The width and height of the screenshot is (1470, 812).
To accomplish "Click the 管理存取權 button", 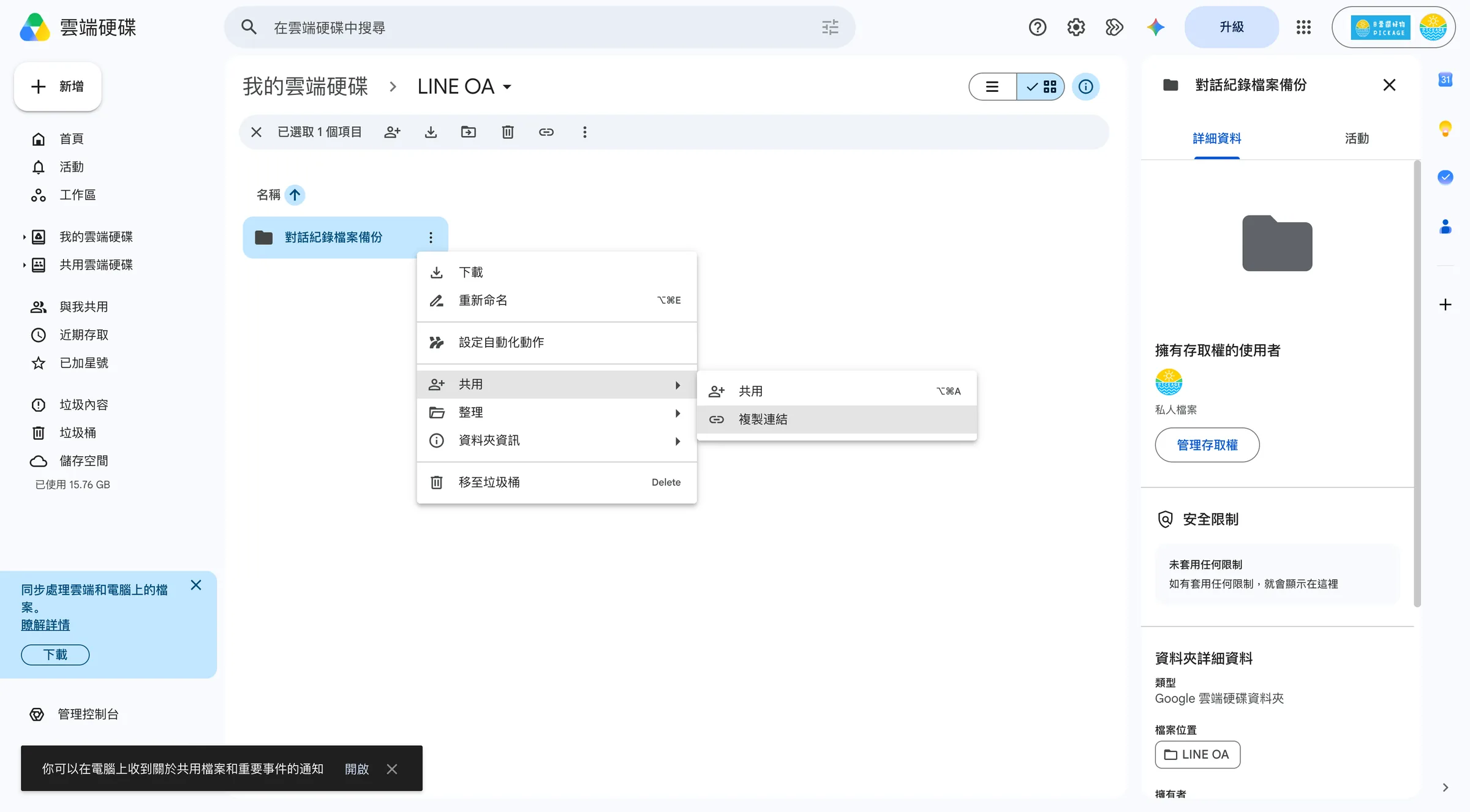I will pos(1207,445).
